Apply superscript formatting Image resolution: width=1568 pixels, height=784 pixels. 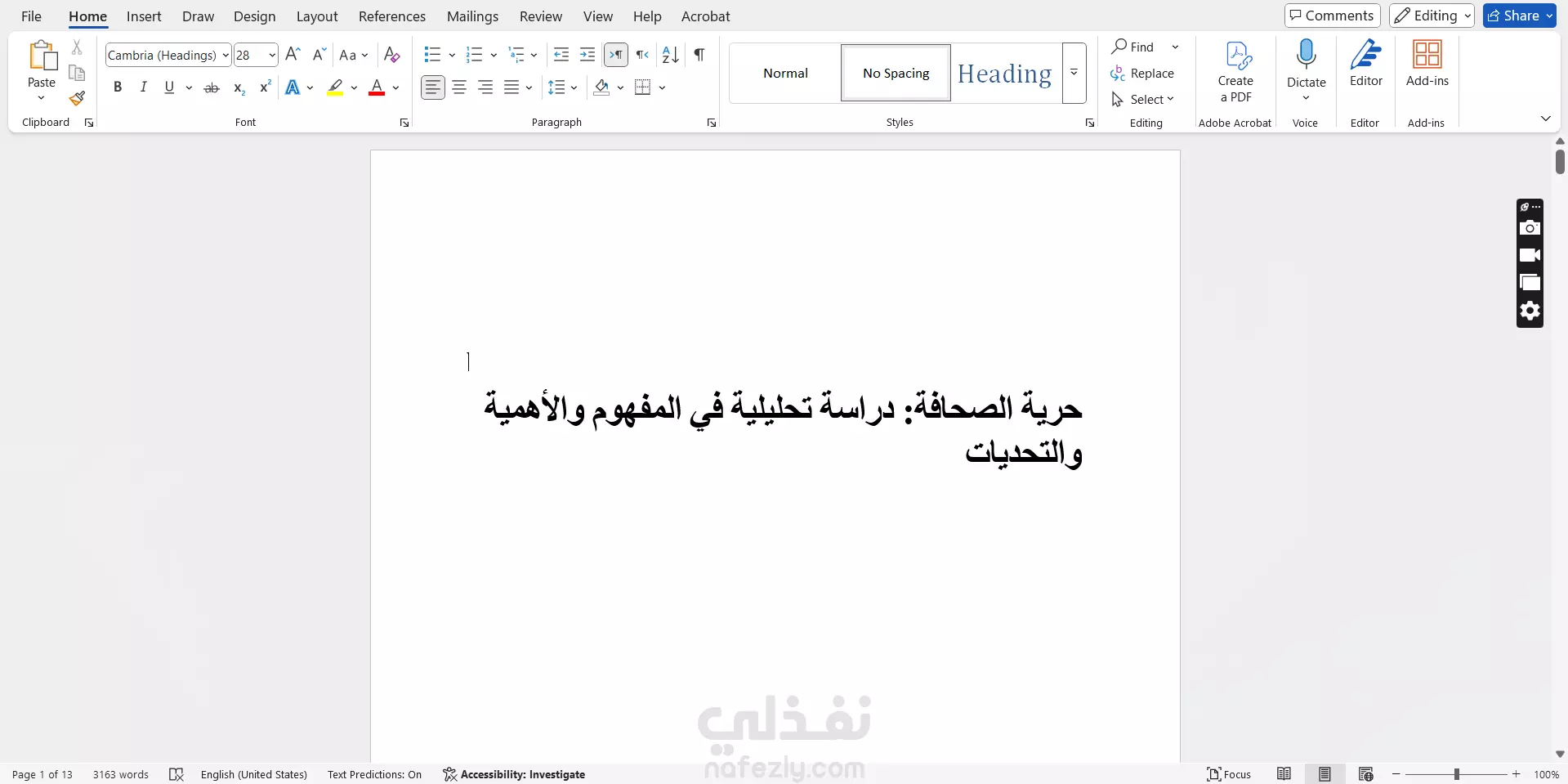[x=265, y=87]
